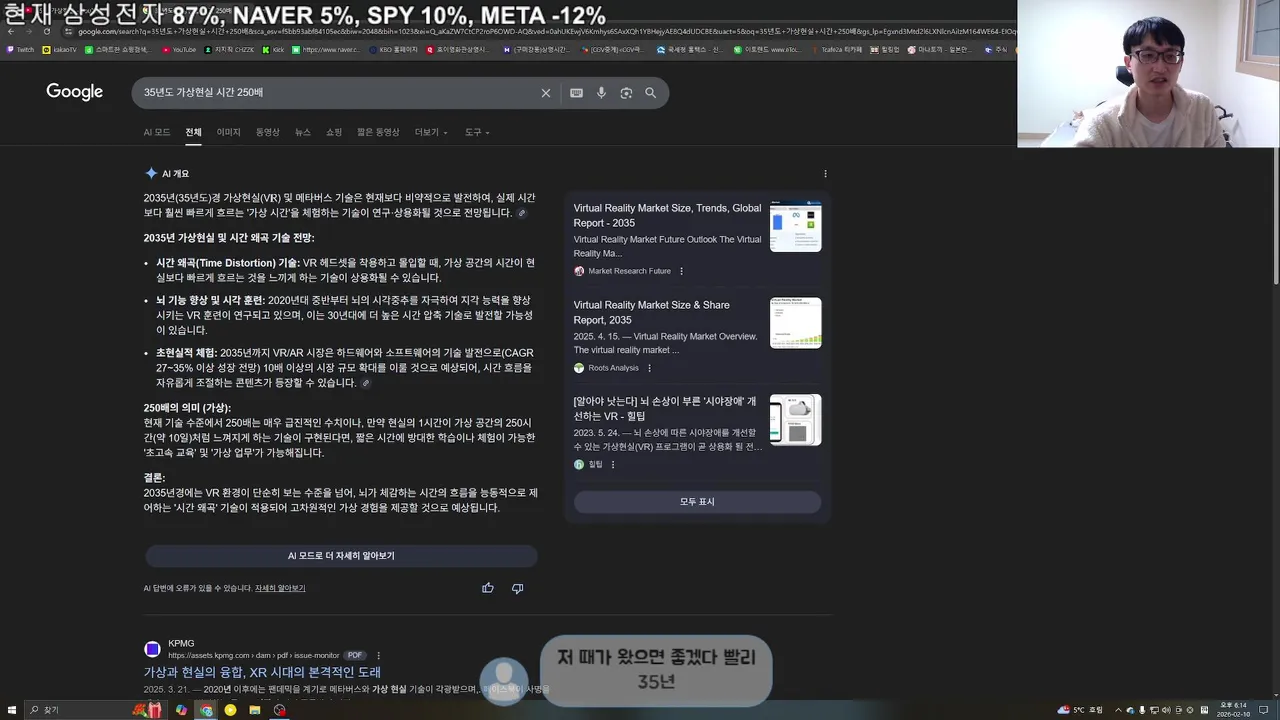Click the Google logo
Screen dimensions: 1280x720
(x=74, y=92)
